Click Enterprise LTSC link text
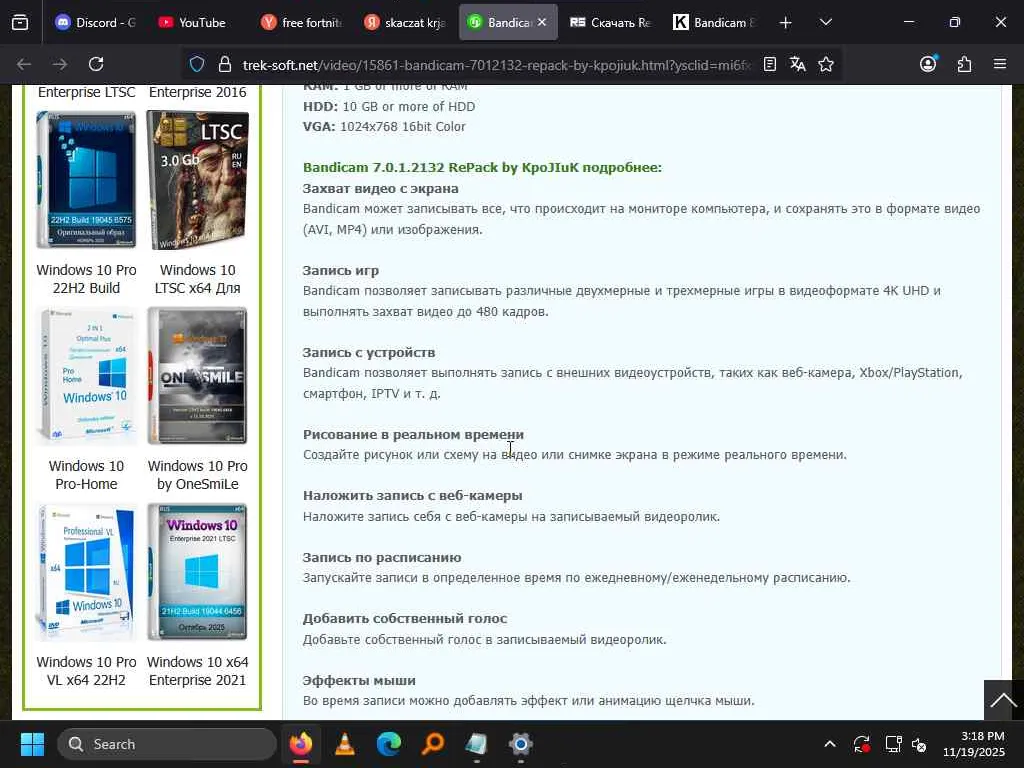Screen dimensions: 1024x768 pos(86,92)
